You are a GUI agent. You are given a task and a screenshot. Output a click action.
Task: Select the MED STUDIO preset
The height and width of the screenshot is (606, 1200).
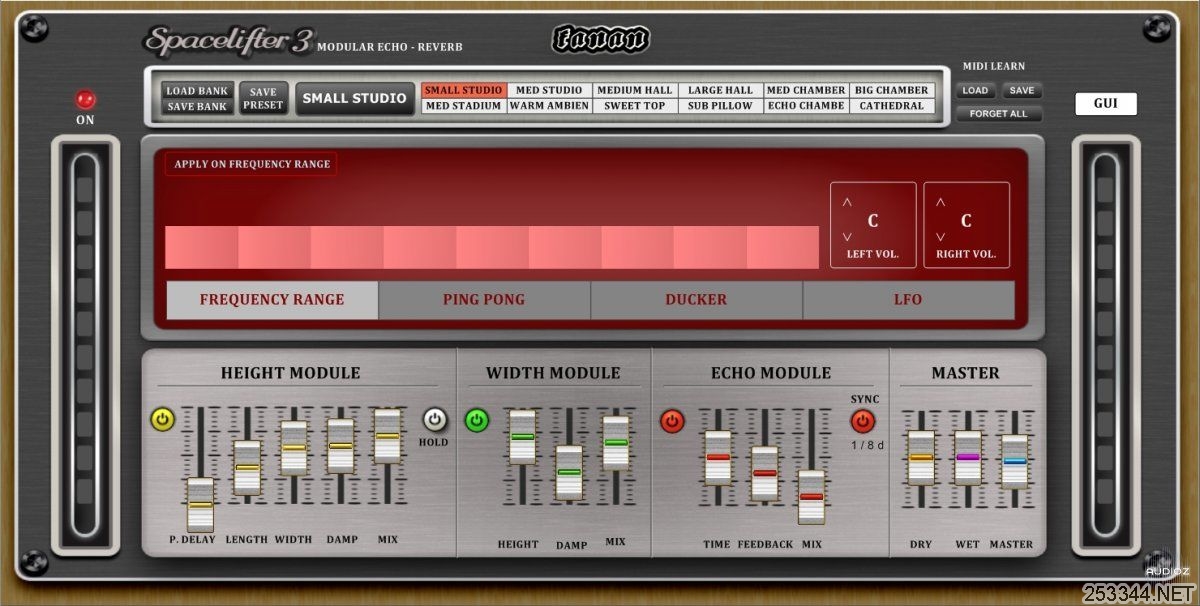(x=549, y=90)
